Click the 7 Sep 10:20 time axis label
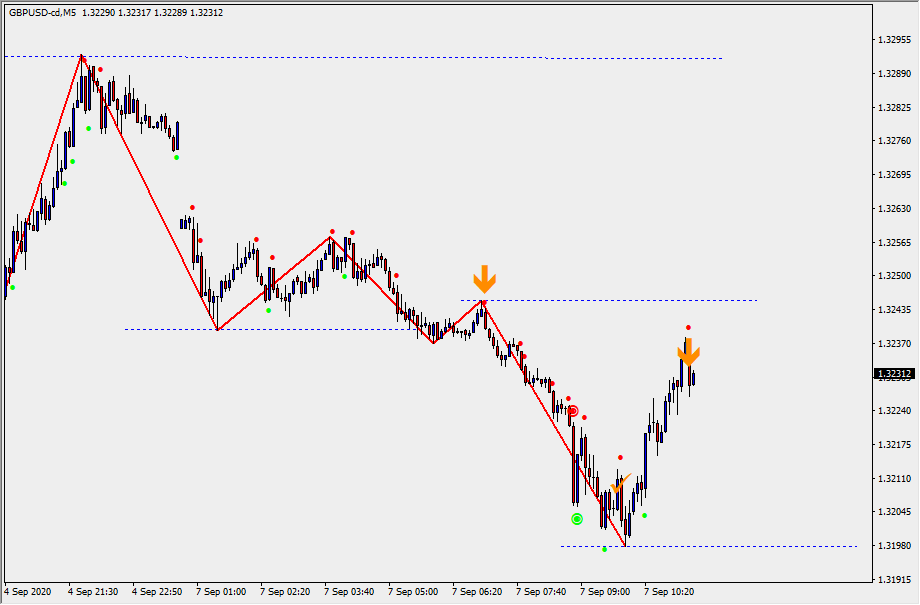This screenshot has width=920, height=605. (670, 592)
